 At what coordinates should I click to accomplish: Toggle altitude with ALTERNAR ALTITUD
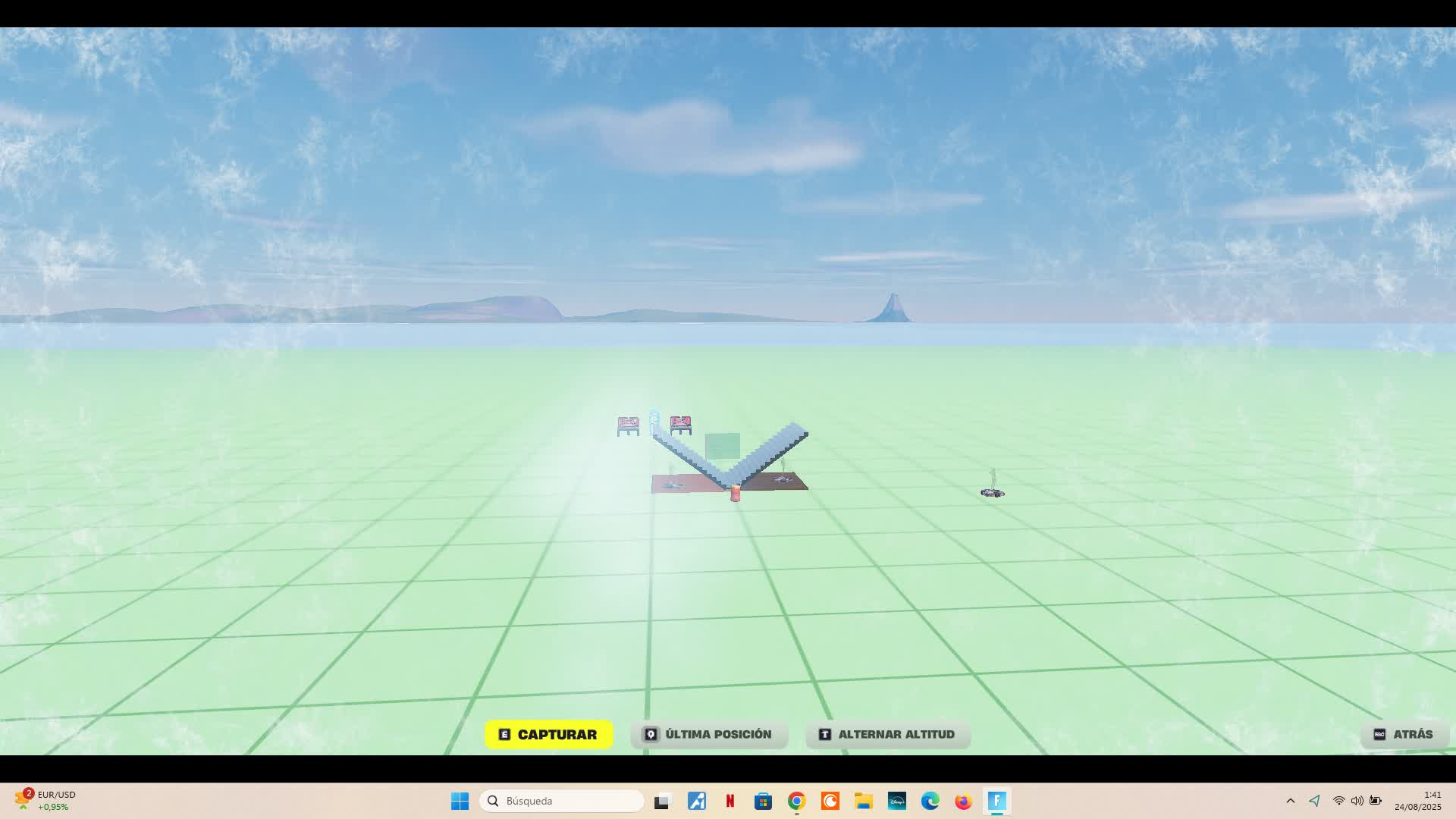[887, 734]
